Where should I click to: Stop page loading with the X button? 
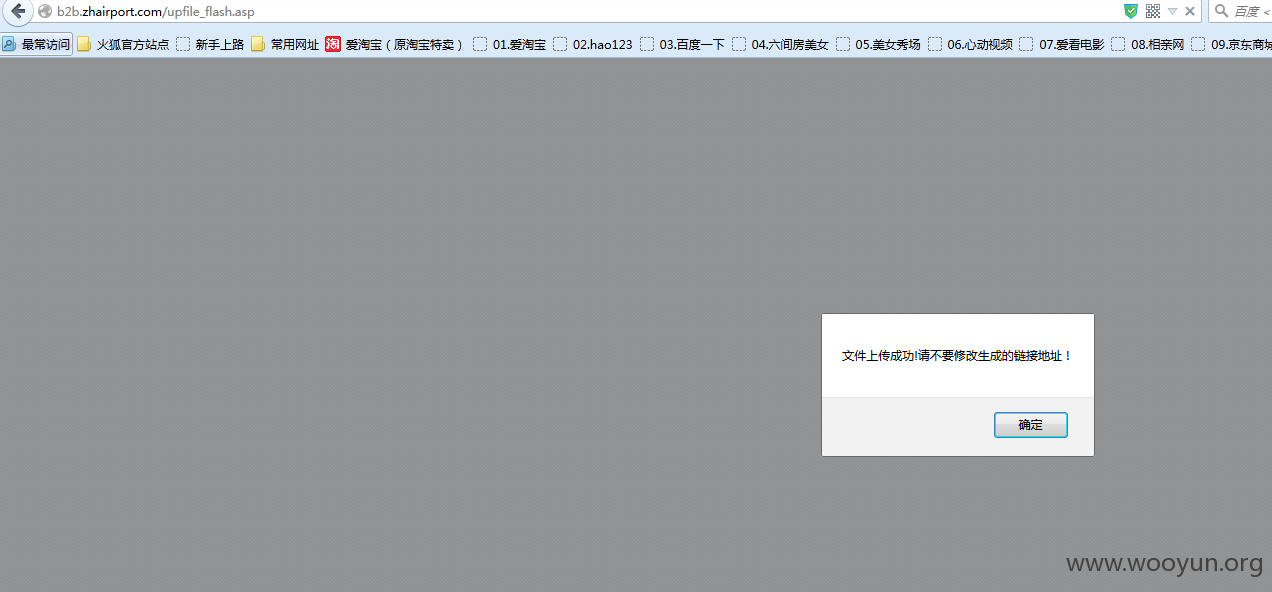pyautogui.click(x=1190, y=11)
